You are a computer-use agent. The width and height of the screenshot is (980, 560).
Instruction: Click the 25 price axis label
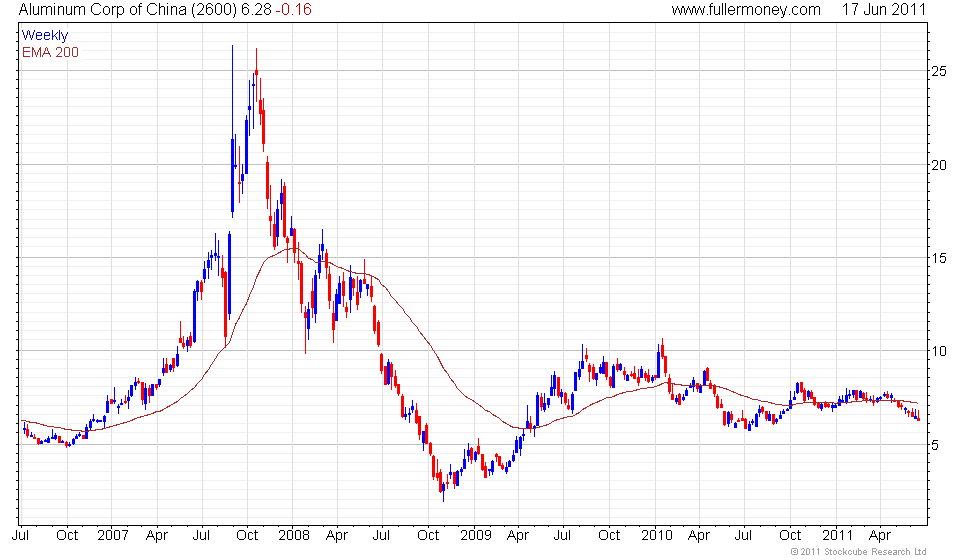[939, 71]
